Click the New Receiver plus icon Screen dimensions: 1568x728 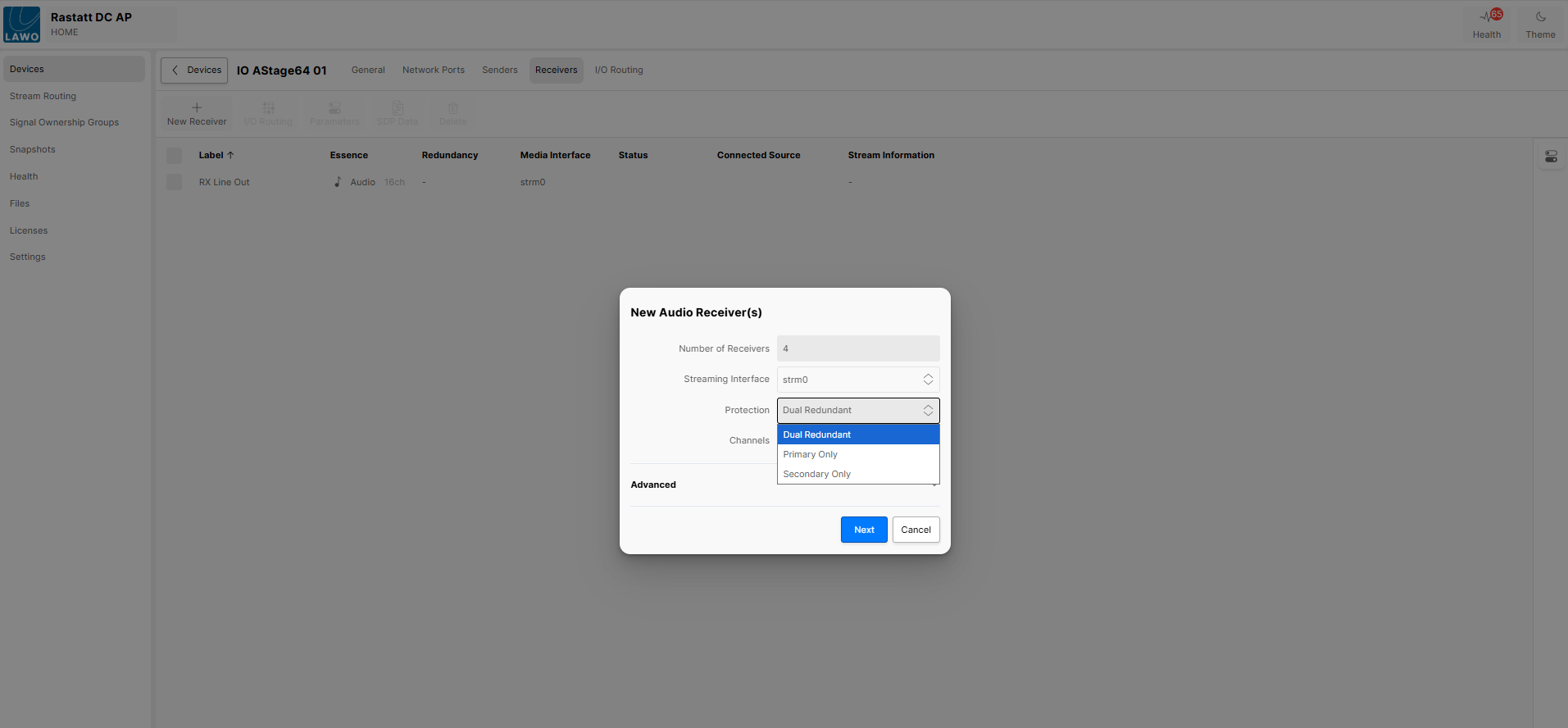coord(197,107)
